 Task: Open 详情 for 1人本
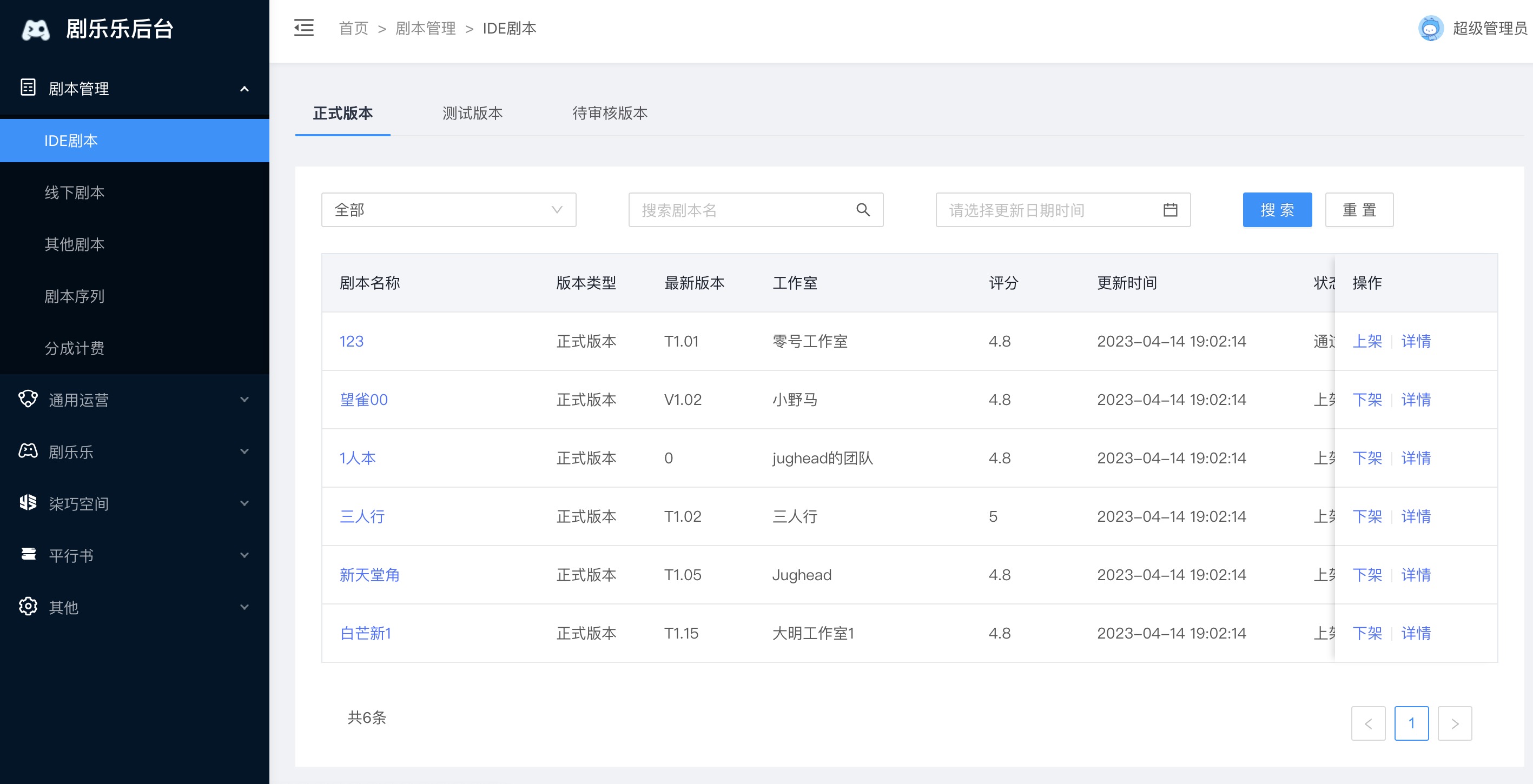[1416, 457]
